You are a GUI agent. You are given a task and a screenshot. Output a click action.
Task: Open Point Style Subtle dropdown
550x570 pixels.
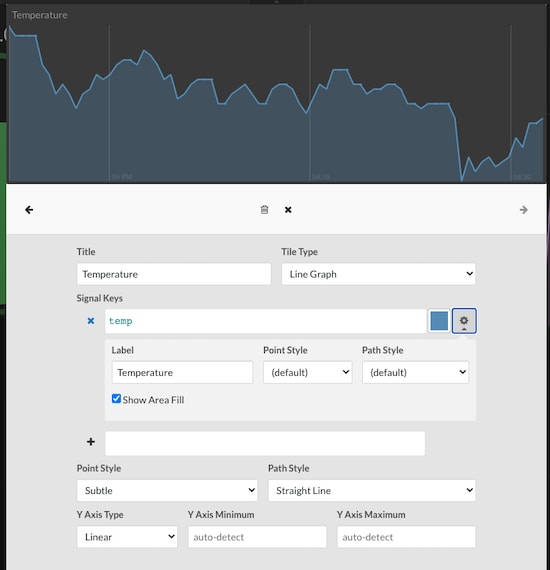(x=167, y=490)
